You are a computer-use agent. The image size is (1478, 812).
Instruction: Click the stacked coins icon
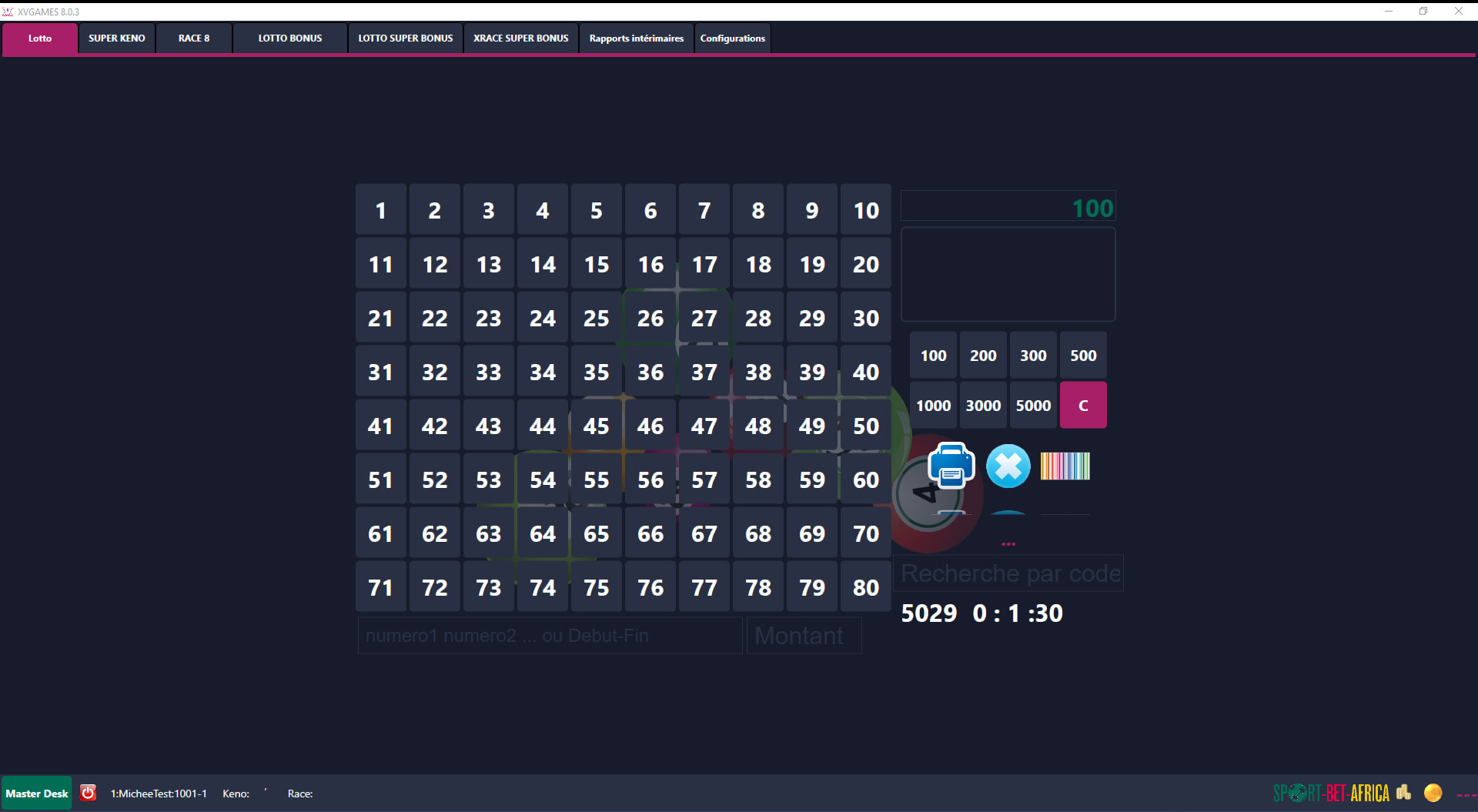(1403, 792)
